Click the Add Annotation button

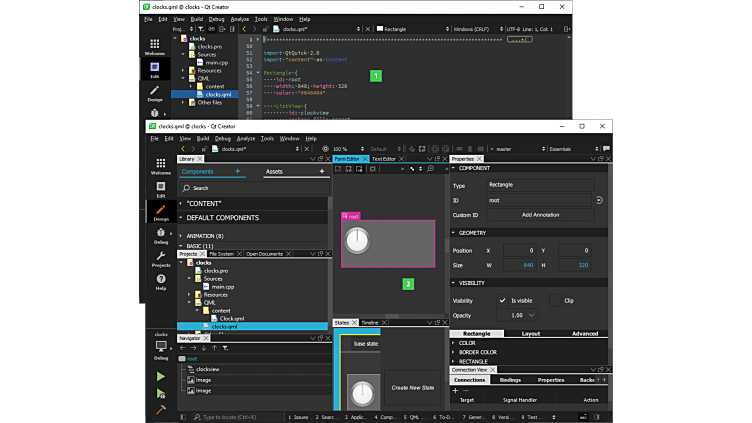(541, 215)
